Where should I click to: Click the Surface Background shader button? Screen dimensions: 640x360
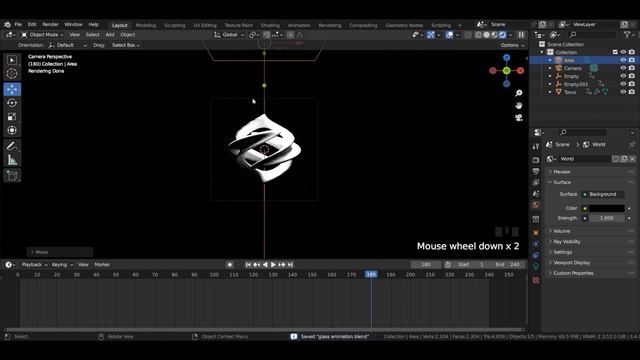(x=602, y=194)
